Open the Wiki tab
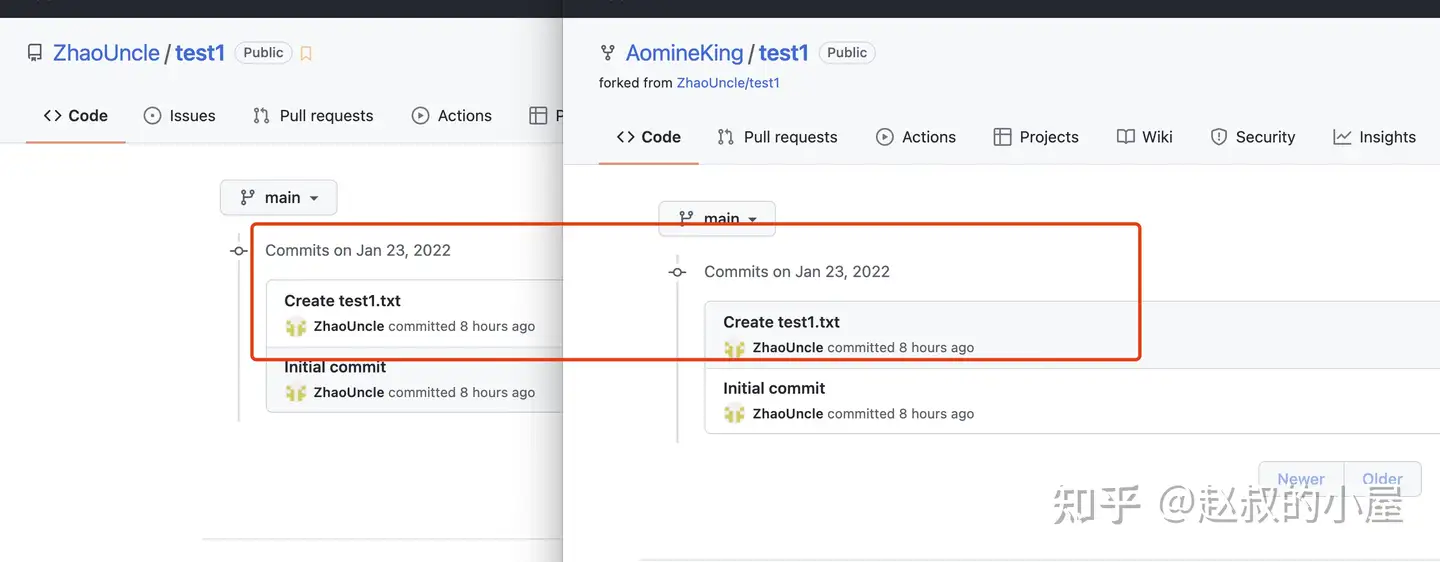This screenshot has width=1440, height=562. pyautogui.click(x=1145, y=137)
